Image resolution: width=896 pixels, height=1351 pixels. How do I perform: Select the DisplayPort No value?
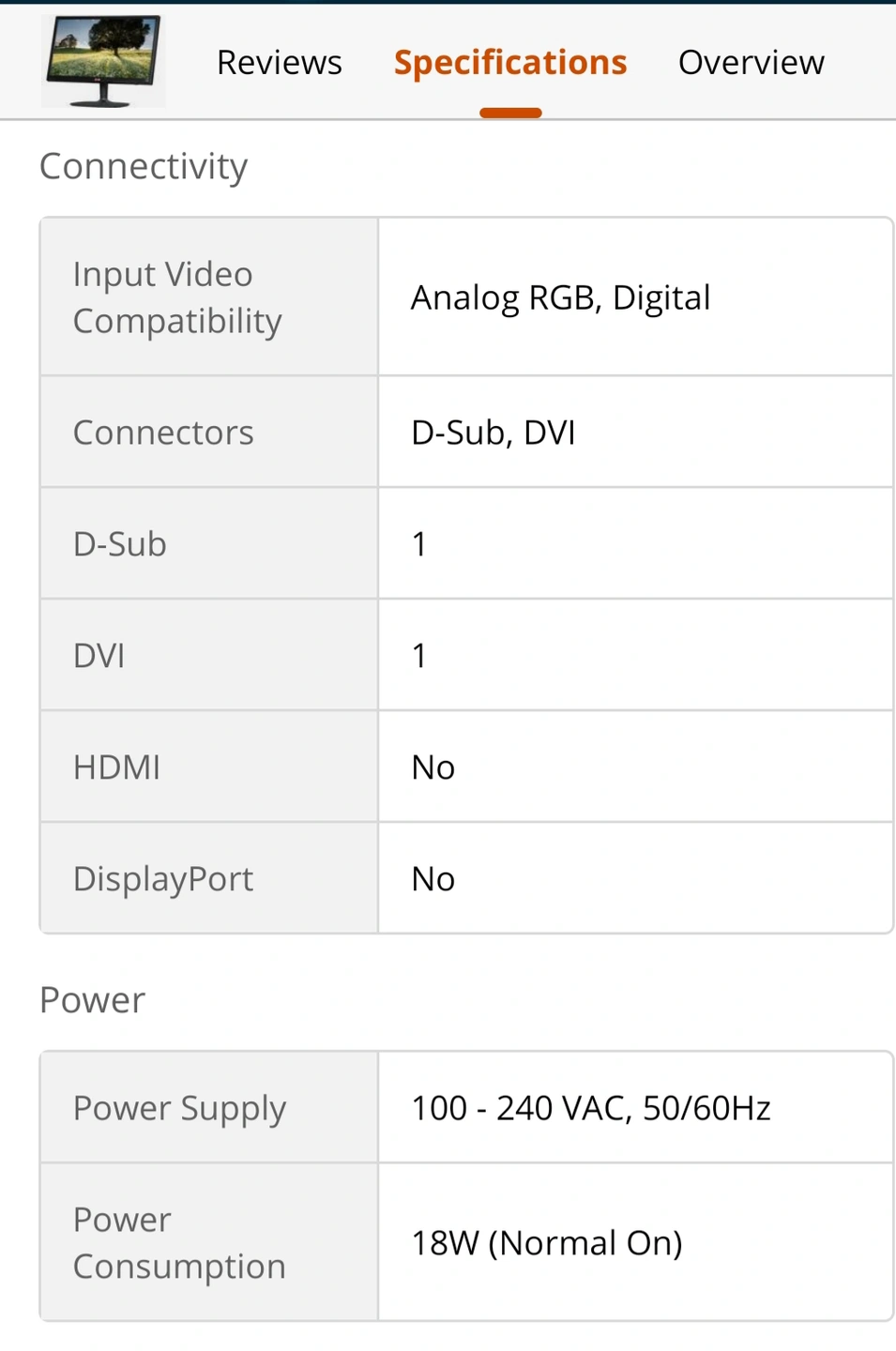(433, 879)
